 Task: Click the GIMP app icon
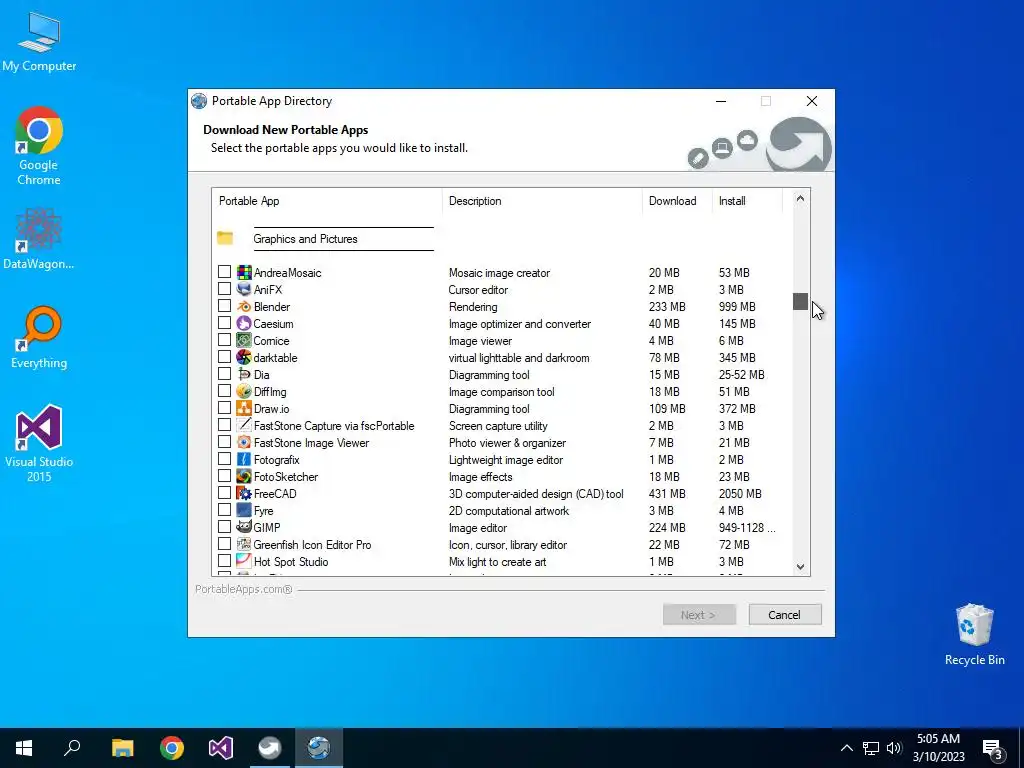[244, 527]
